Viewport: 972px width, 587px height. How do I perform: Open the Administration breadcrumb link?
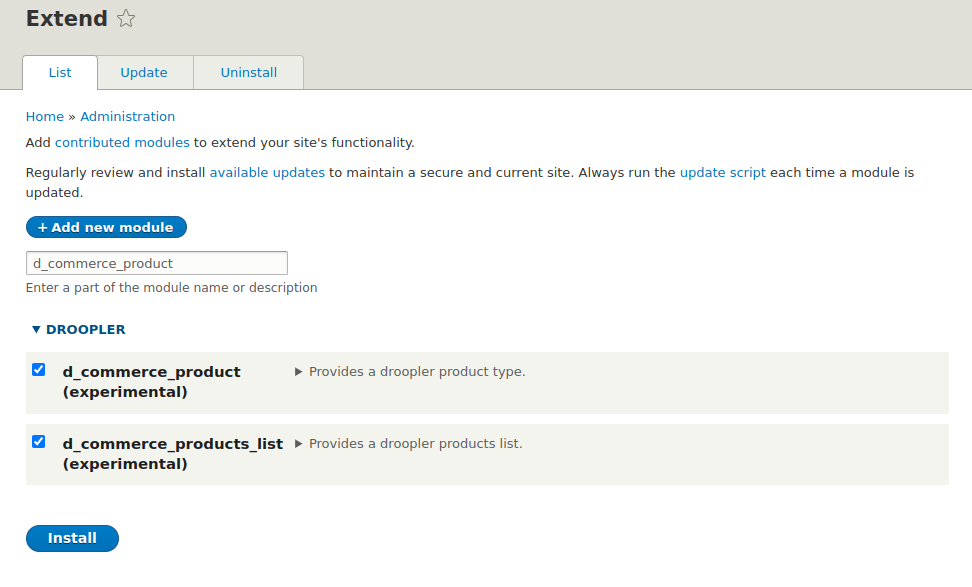click(x=128, y=117)
